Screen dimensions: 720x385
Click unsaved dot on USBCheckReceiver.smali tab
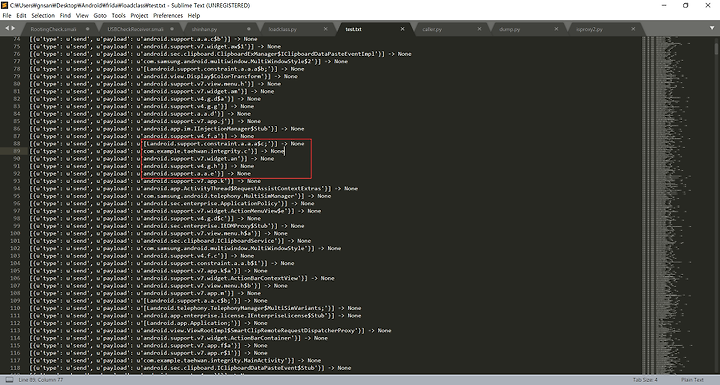pos(172,29)
